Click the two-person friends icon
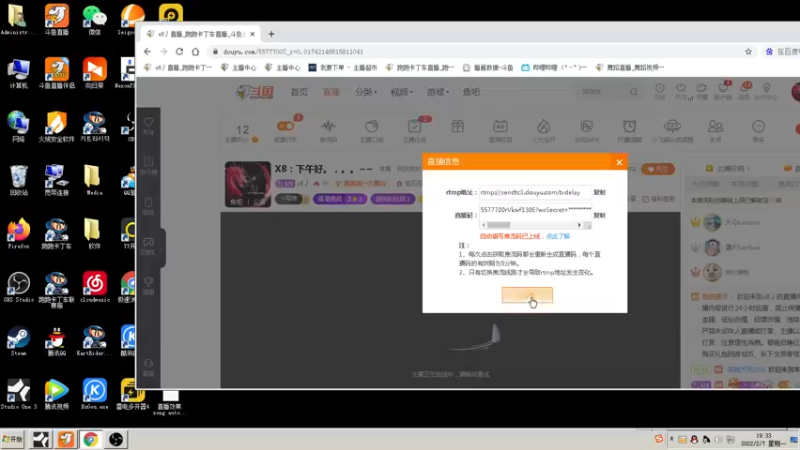This screenshot has height=450, width=800. pyautogui.click(x=715, y=126)
